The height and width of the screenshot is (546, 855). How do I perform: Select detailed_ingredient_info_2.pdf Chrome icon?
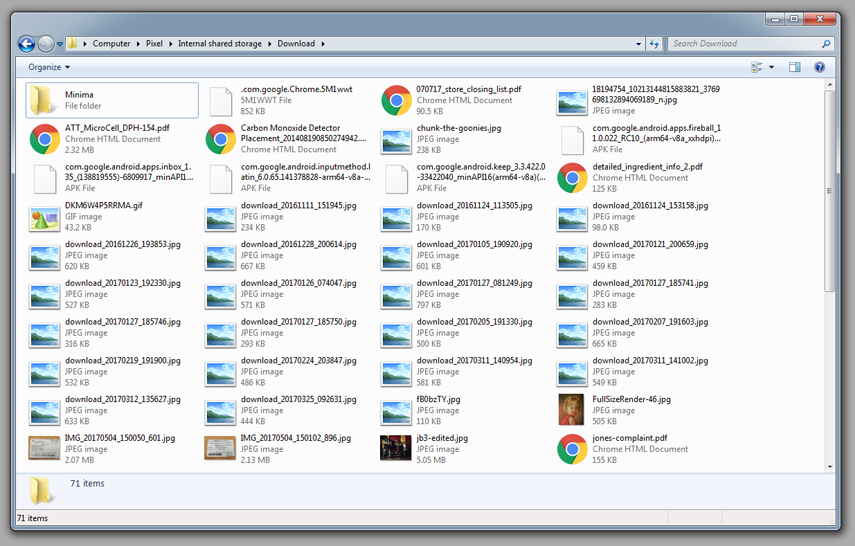pos(572,178)
